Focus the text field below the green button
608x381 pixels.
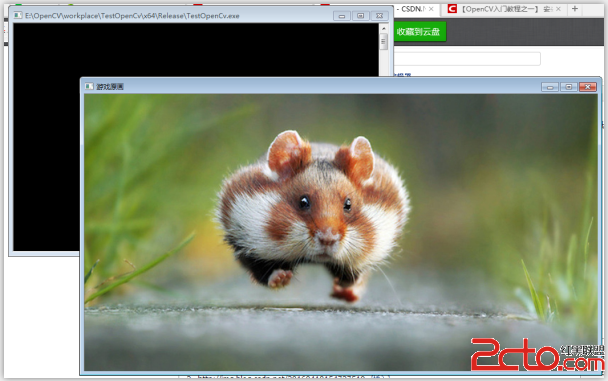(467, 59)
